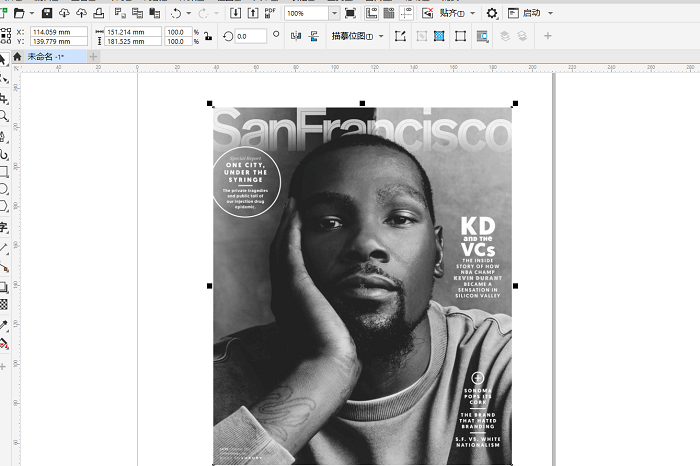This screenshot has height=466, width=700.
Task: Open the zoom level 100% dropdown
Action: pos(334,13)
